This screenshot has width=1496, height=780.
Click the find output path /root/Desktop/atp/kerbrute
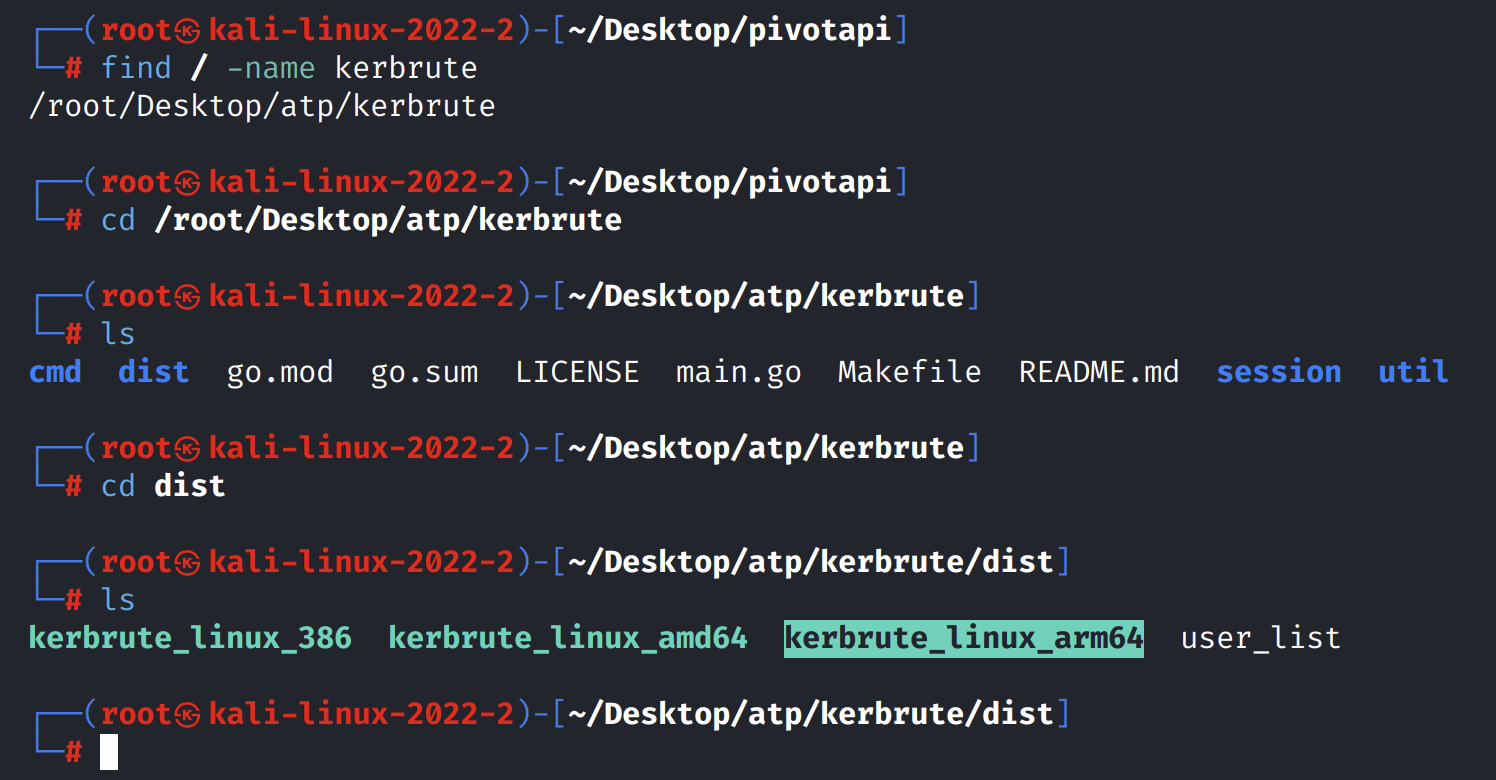[262, 106]
